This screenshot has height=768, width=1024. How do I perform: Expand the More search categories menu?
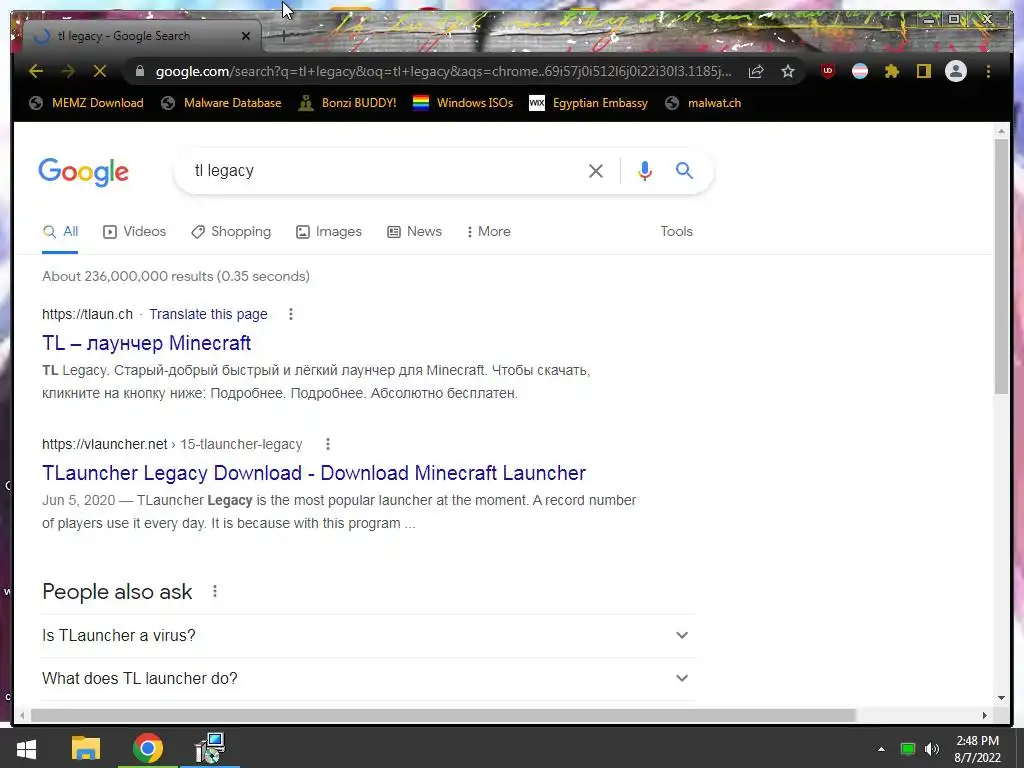coord(488,231)
